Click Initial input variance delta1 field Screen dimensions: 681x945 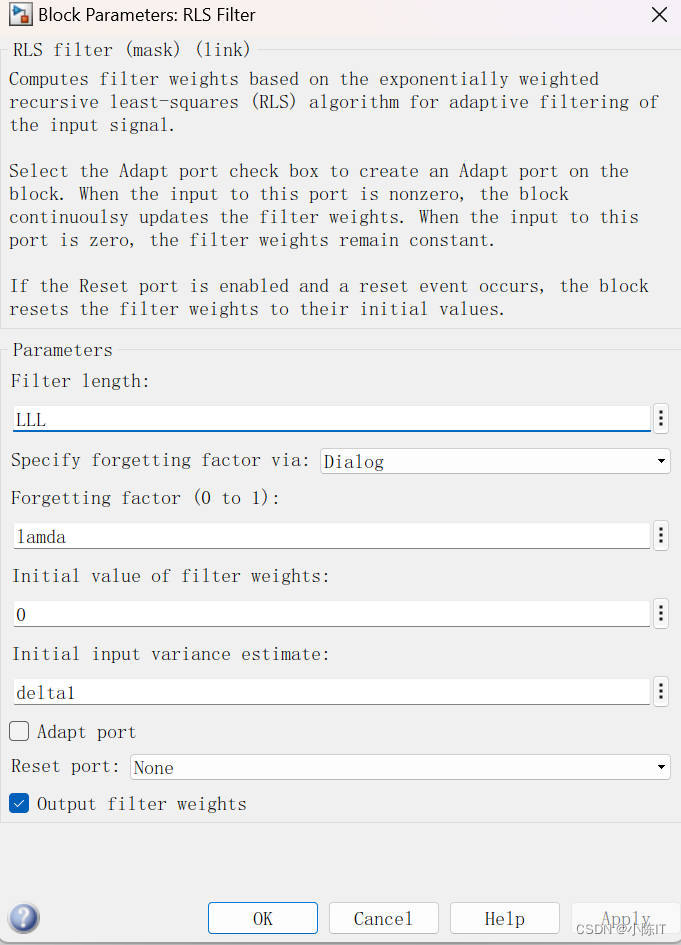coord(330,692)
